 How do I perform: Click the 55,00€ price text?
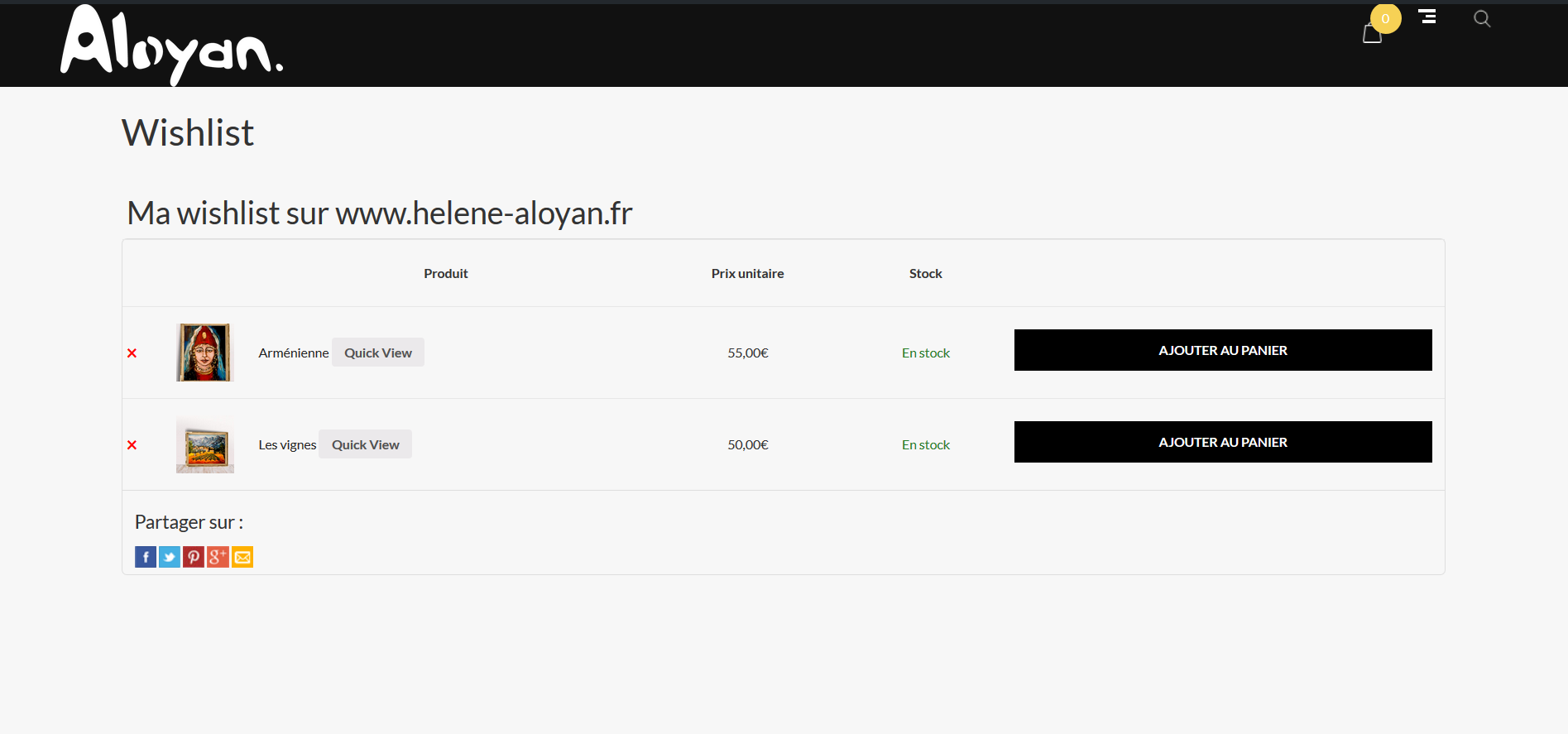(x=748, y=353)
